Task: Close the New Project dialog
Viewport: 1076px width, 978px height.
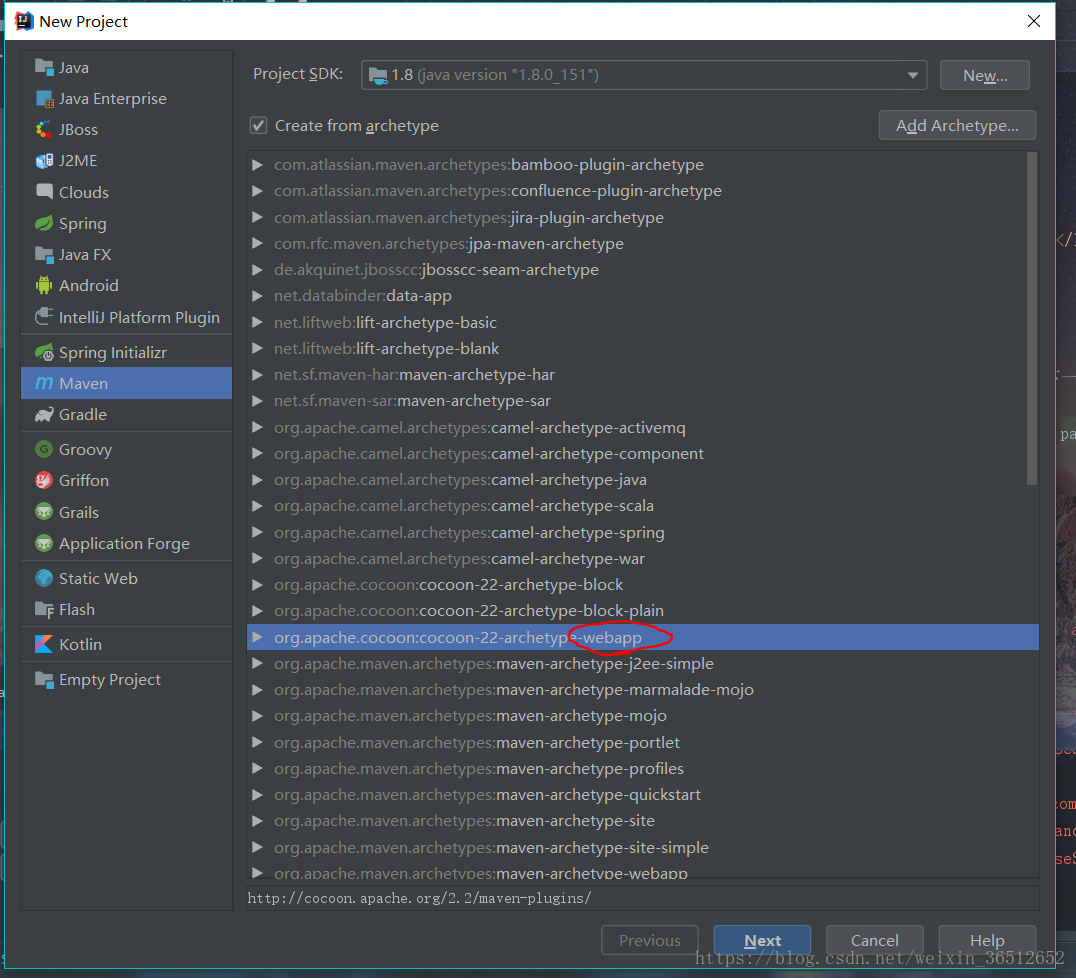Action: click(1034, 21)
